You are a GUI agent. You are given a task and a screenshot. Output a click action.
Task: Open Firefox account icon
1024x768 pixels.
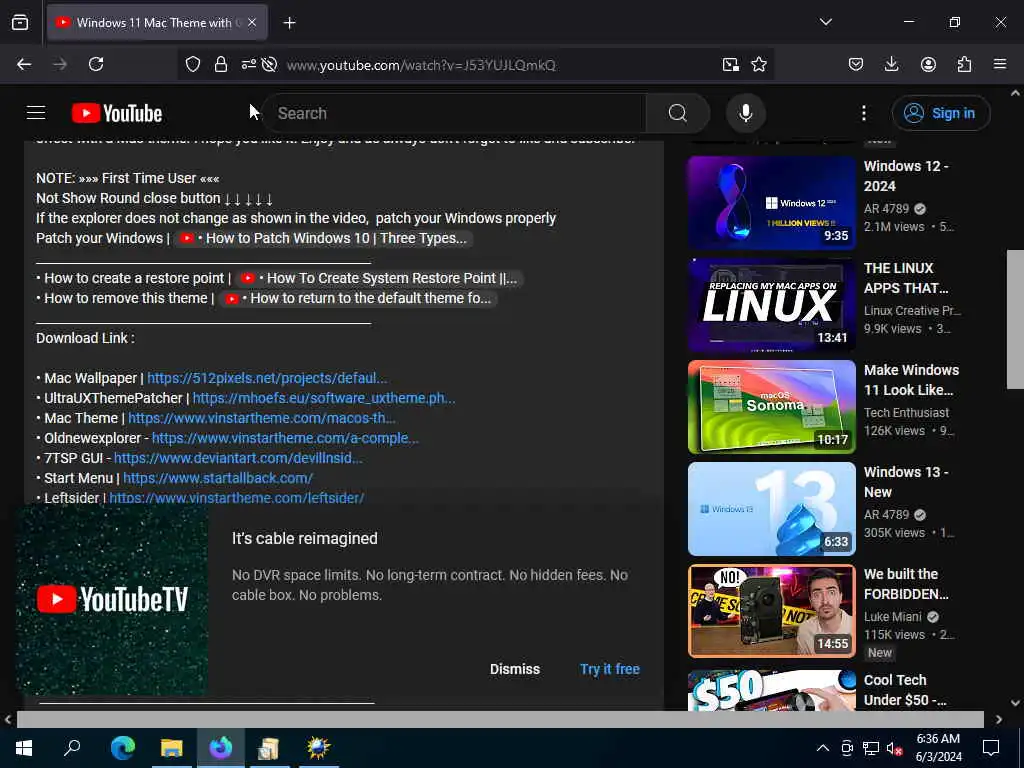(928, 64)
